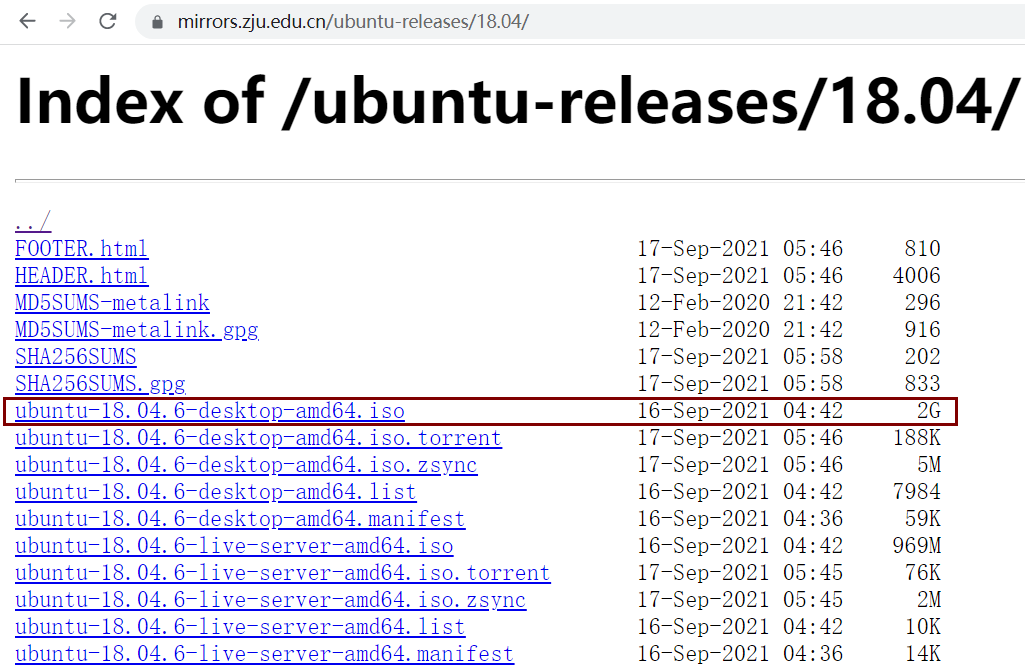View the desktop amd64 package list
Viewport: 1025px width, 671px height.
click(x=215, y=491)
